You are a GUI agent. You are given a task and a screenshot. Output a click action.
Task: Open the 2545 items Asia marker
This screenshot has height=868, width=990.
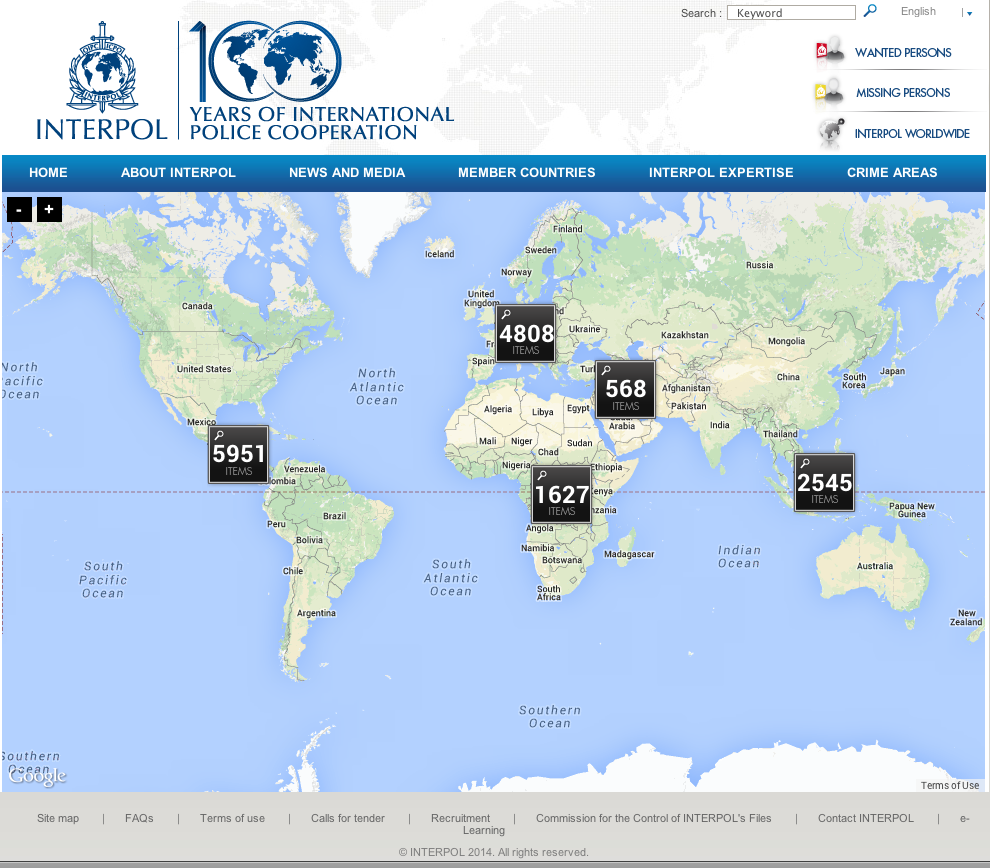pos(824,482)
